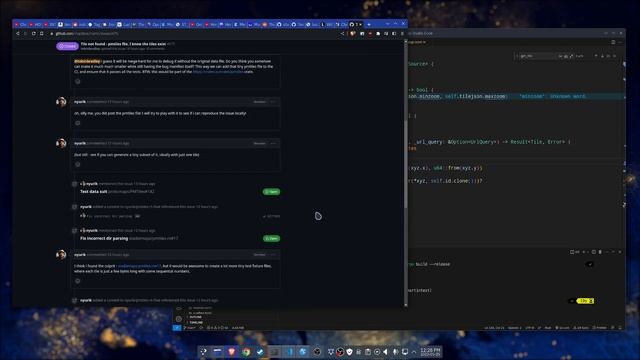The image size is (640, 360).
Task: Open options menu on nyurik's 'culprit' comment
Action: coord(273,255)
